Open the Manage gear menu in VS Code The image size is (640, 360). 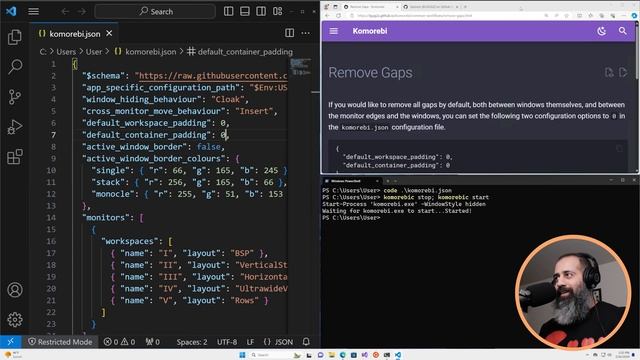(15, 320)
